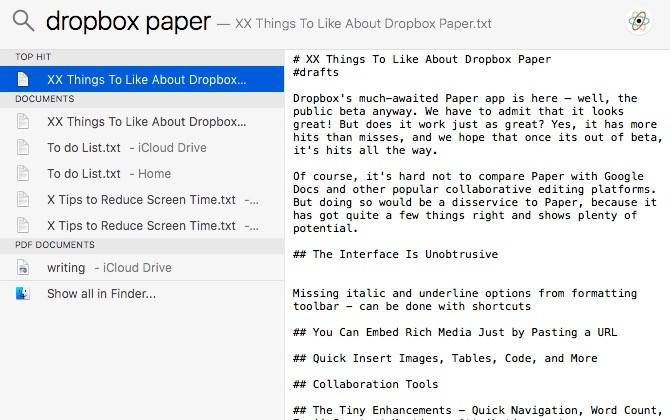
Task: Click the app icon beside the search field
Action: 639,21
